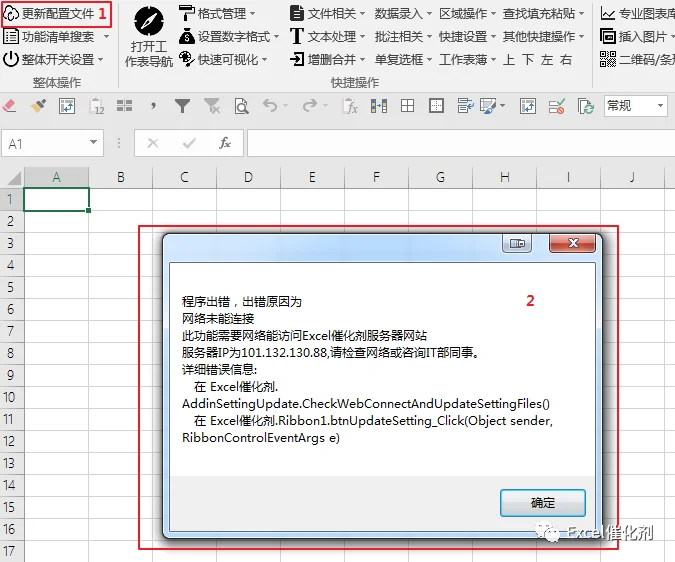The width and height of the screenshot is (675, 562).
Task: Expand the Name Box dropdown arrow
Action: point(93,142)
